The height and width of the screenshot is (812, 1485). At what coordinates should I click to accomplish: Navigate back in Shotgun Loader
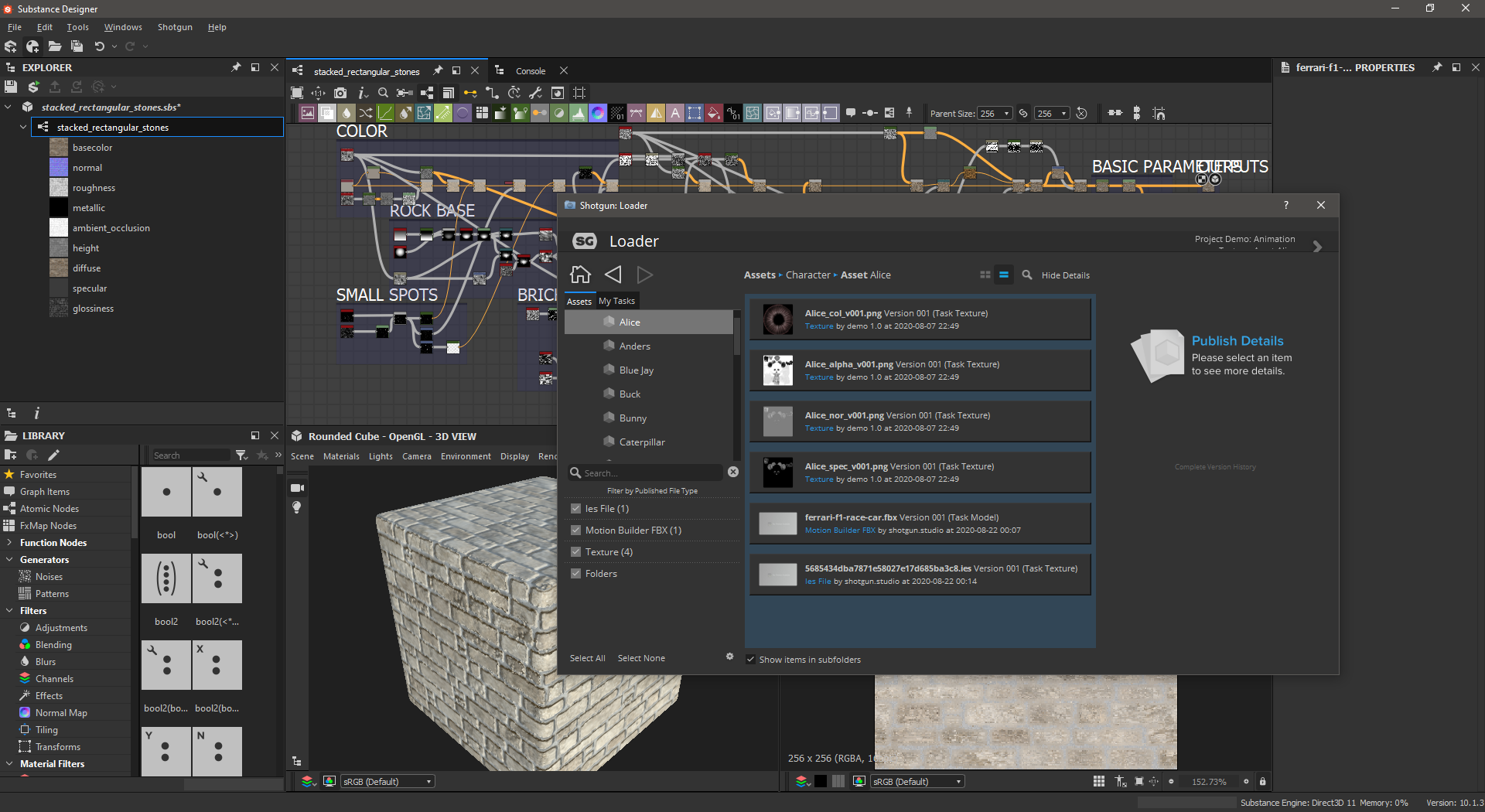point(613,275)
